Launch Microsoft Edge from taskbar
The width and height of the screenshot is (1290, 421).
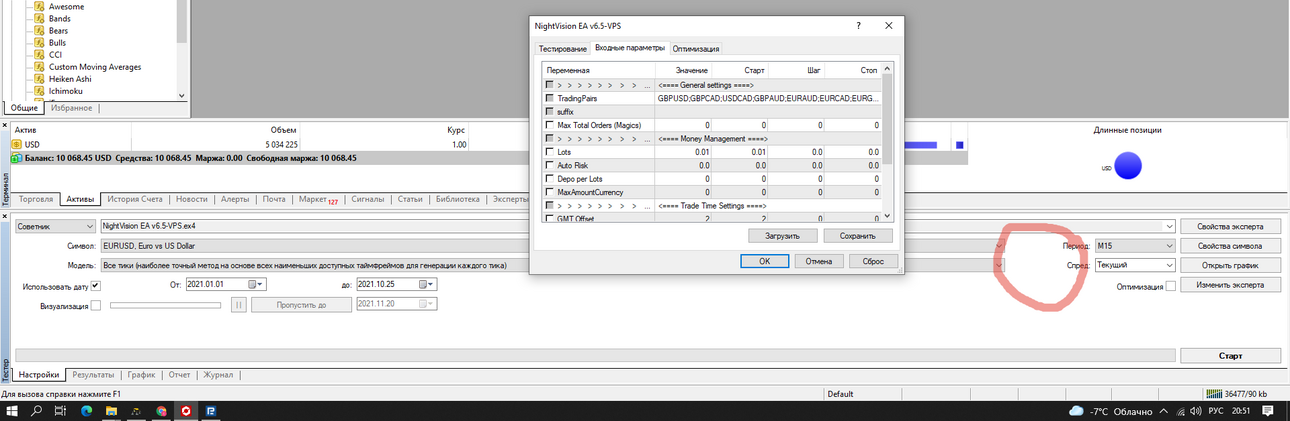(x=86, y=411)
